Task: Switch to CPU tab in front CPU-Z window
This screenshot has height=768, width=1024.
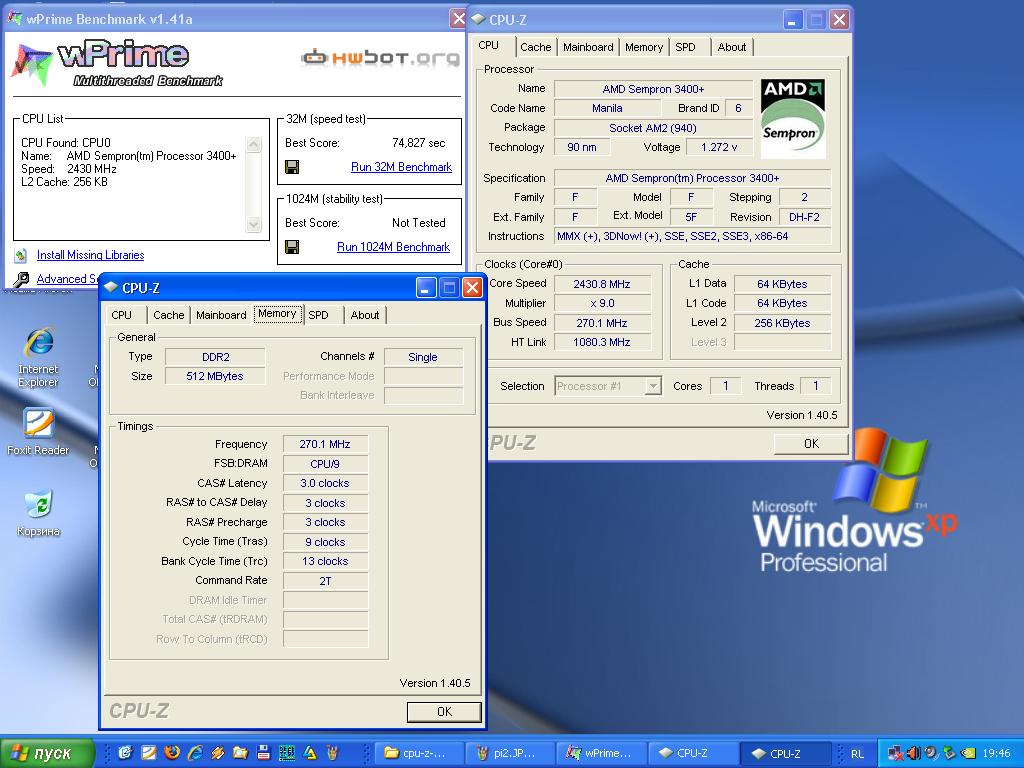Action: [x=121, y=315]
